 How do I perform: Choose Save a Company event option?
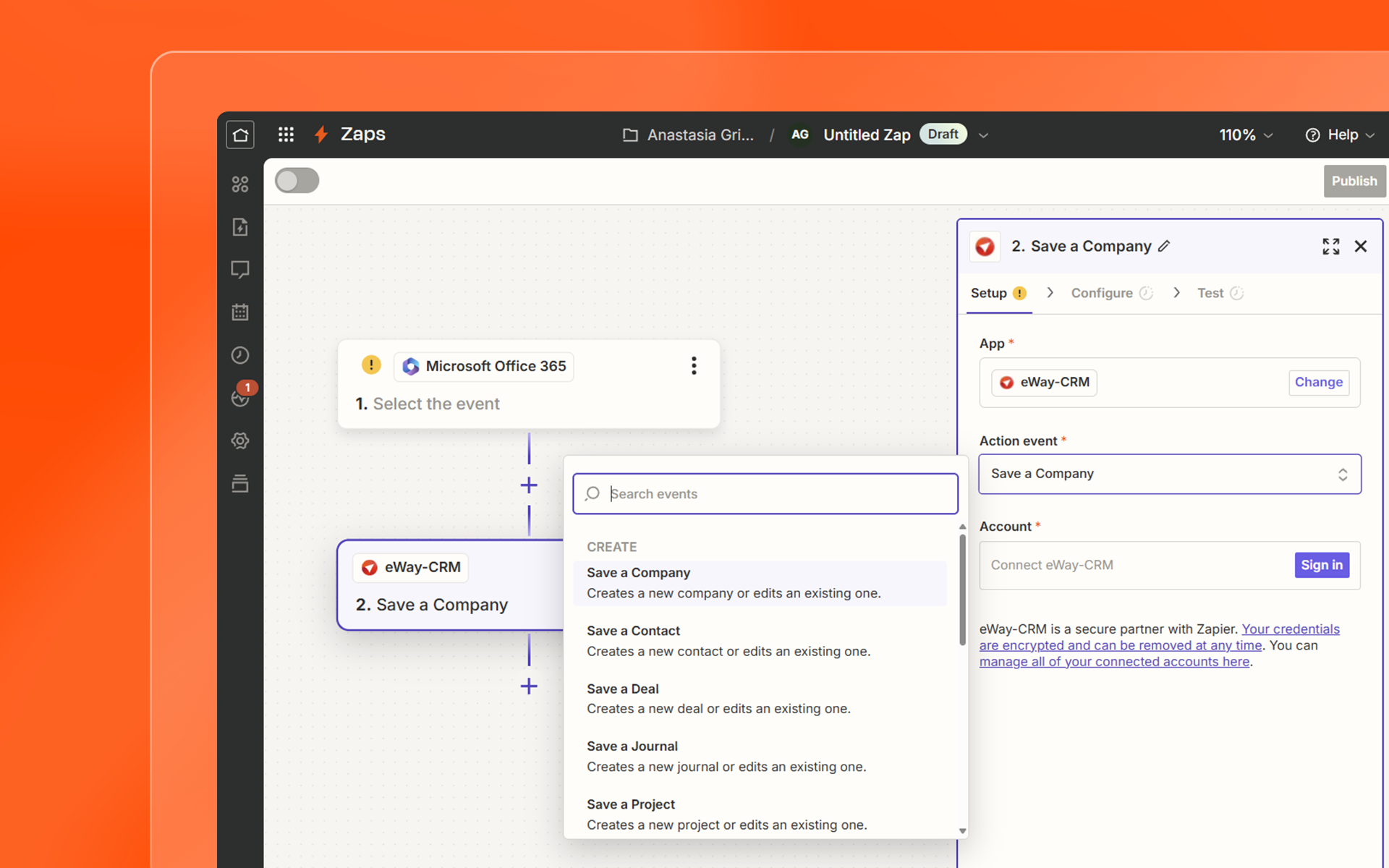(x=760, y=583)
